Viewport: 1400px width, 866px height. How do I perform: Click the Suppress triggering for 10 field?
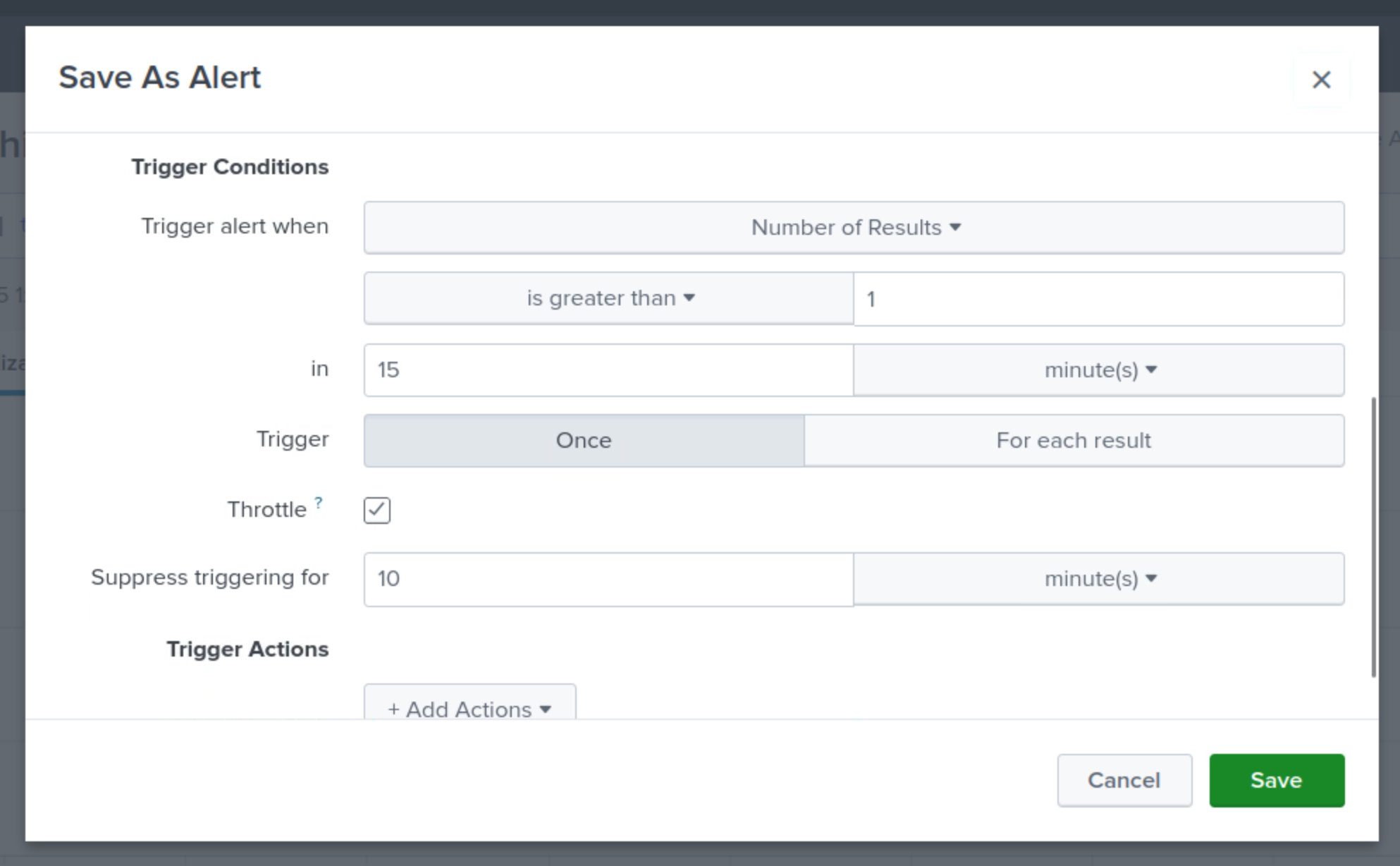pos(608,578)
